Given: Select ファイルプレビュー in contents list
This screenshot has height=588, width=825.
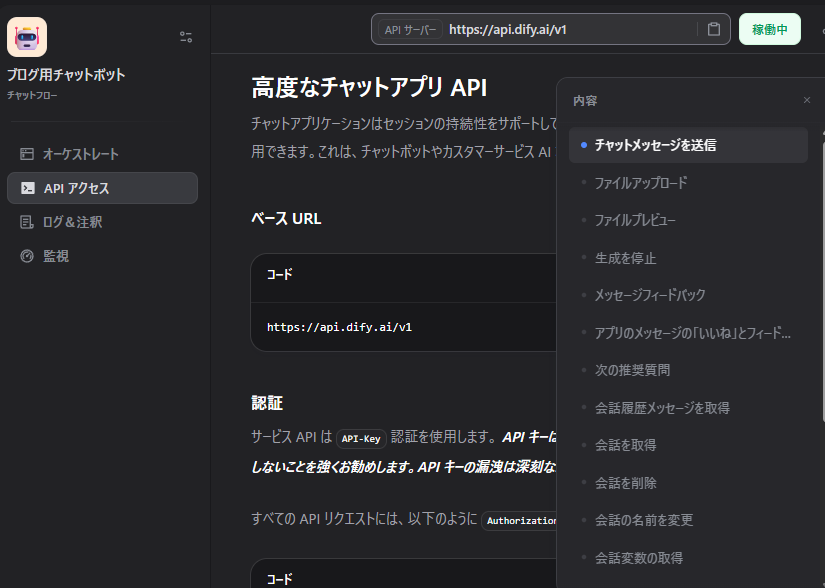Looking at the screenshot, I should click(635, 220).
